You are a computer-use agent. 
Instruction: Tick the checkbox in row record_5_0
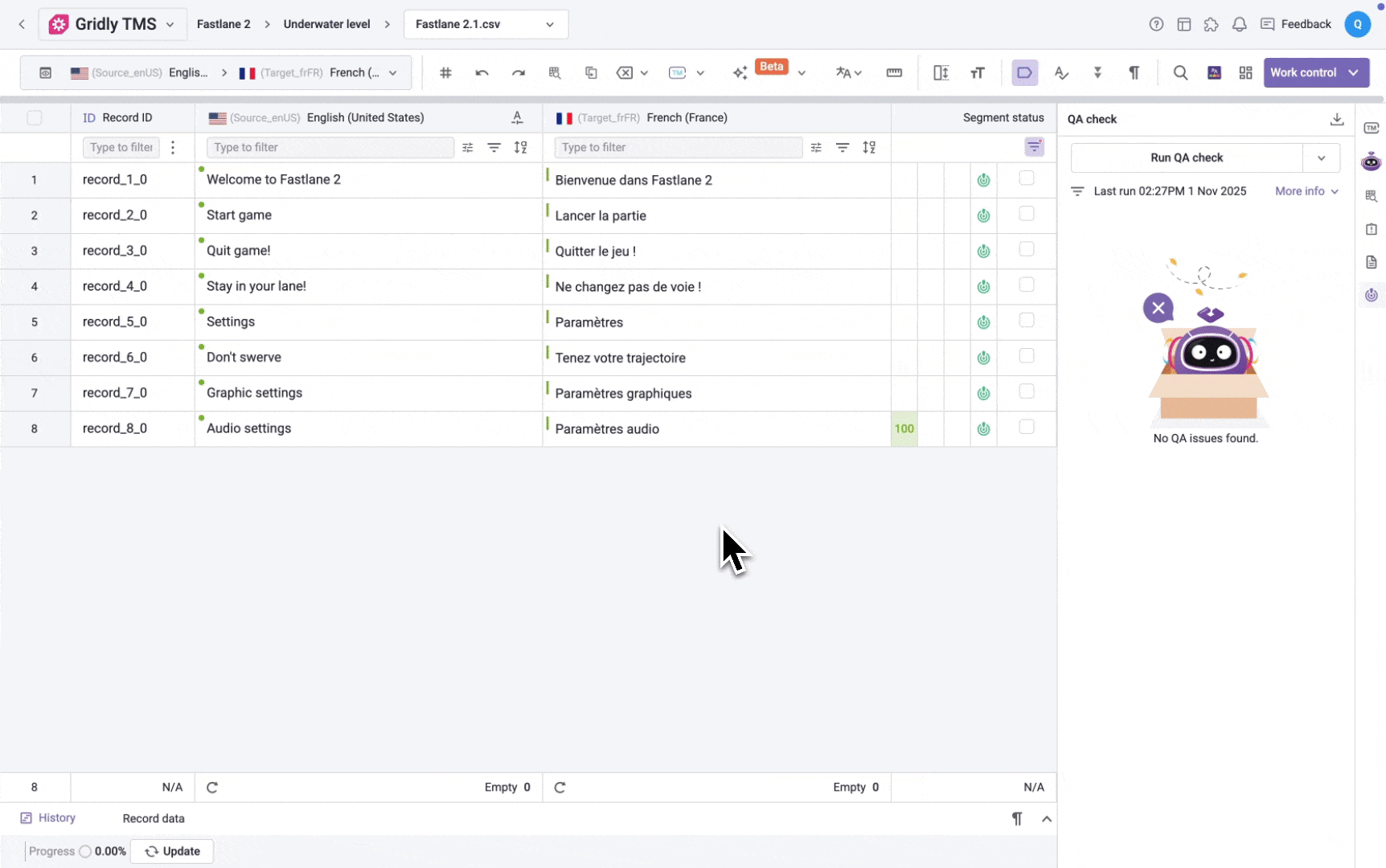coord(1027,321)
